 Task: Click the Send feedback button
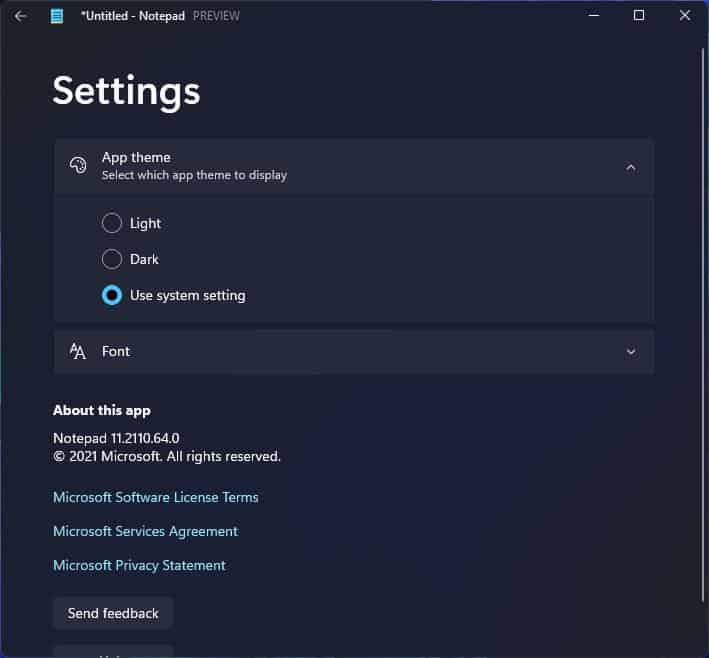coord(113,613)
